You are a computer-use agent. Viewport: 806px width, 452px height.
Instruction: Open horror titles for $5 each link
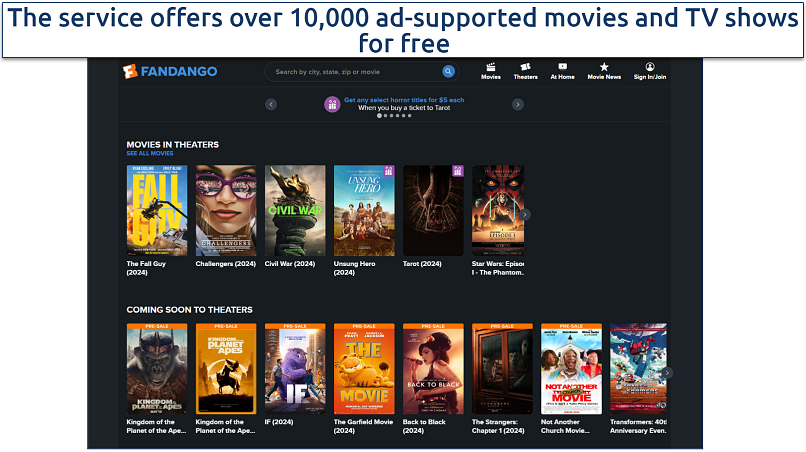pos(404,100)
